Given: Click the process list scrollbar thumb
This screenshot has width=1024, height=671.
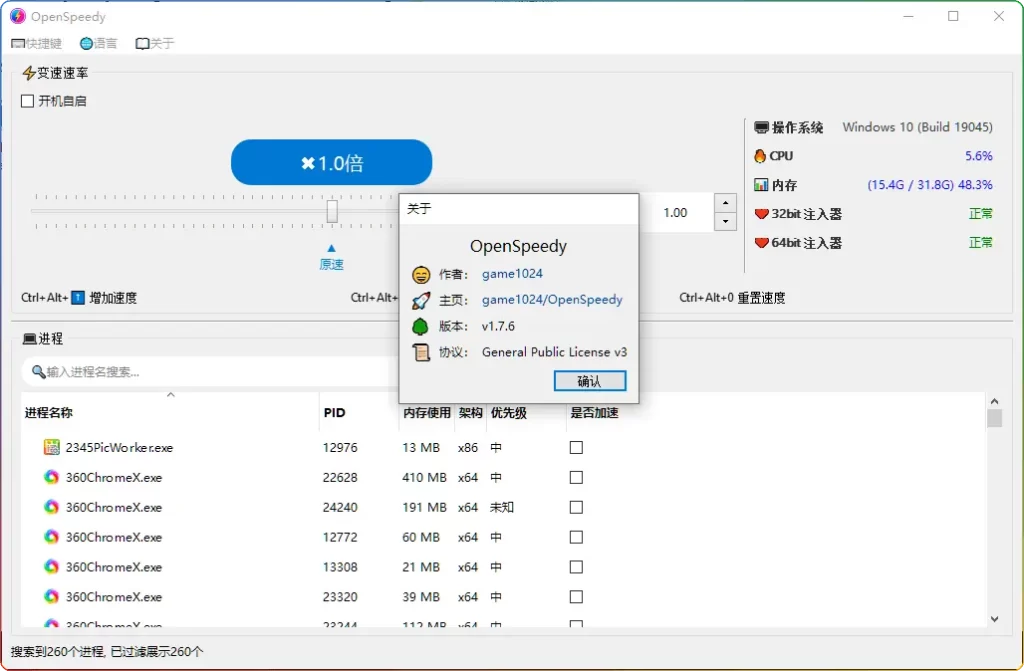Looking at the screenshot, I should click(995, 418).
